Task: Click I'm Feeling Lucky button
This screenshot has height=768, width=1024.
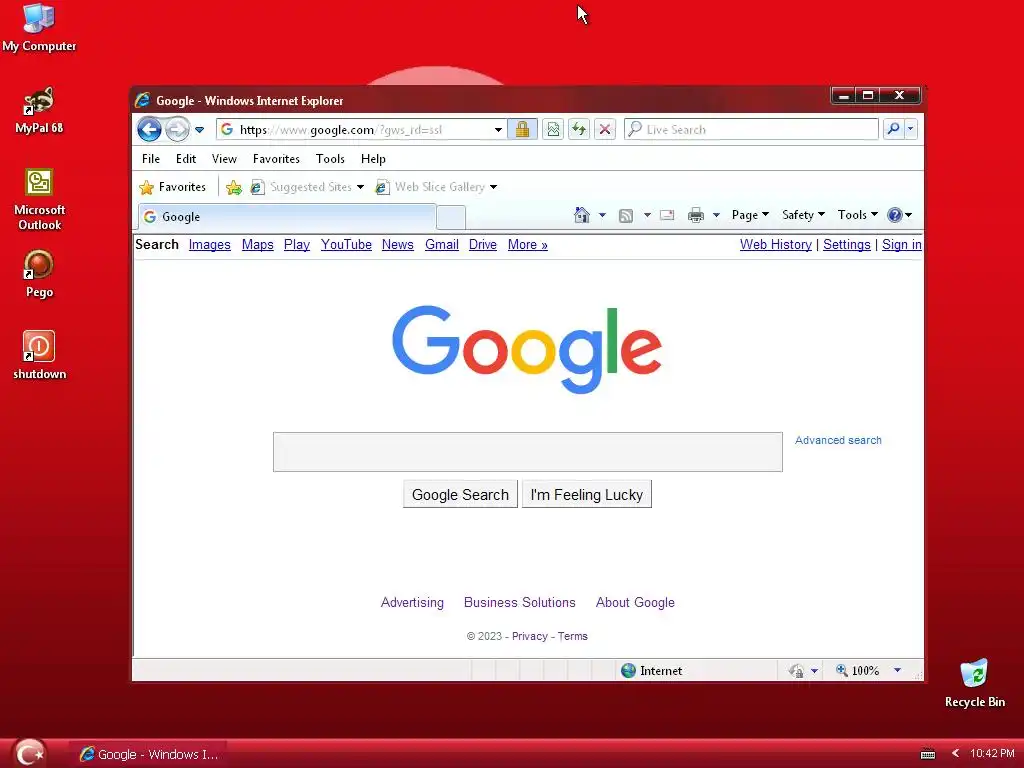Action: coord(586,494)
